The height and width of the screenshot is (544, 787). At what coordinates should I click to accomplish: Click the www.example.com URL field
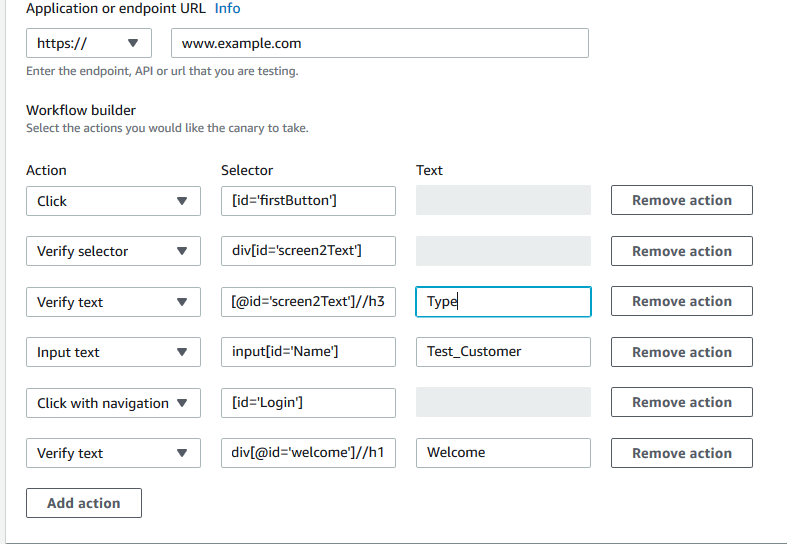click(380, 43)
